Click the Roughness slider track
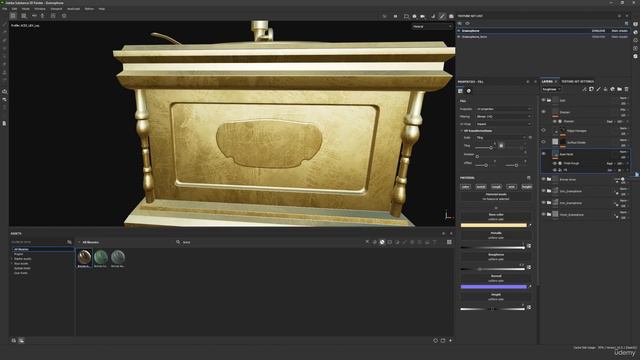The width and height of the screenshot is (640, 360). [493, 269]
